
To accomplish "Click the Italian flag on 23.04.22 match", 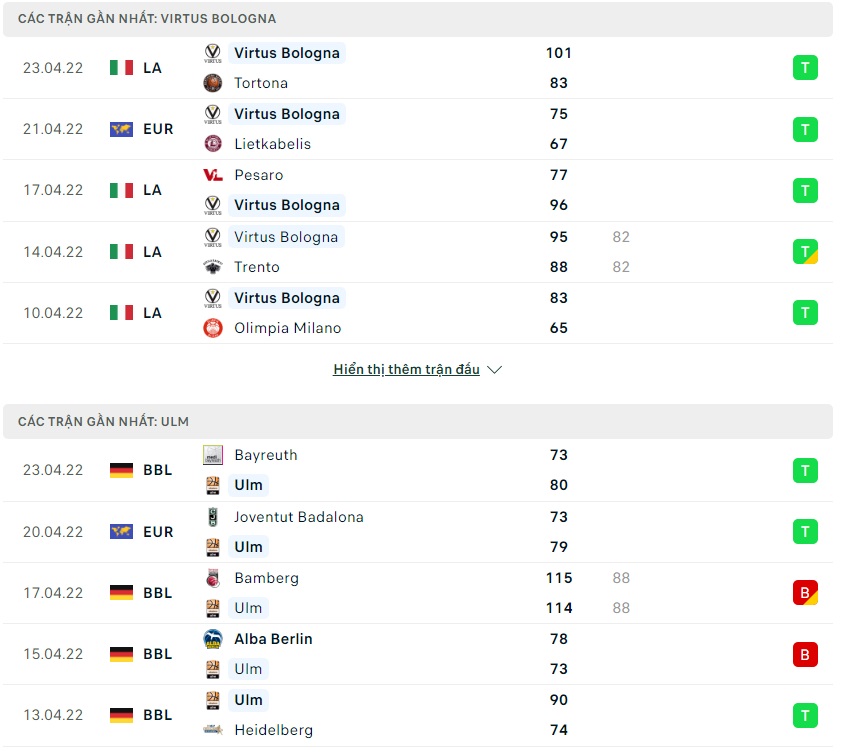I will point(121,68).
